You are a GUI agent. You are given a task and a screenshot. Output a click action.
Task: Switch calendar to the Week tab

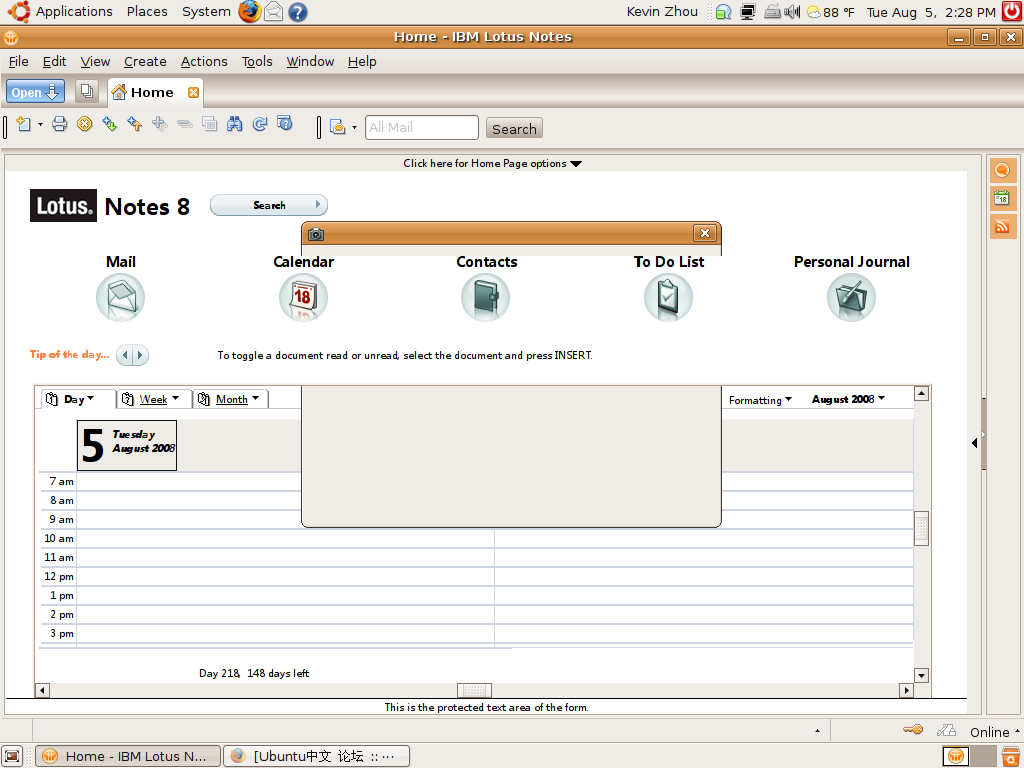click(x=153, y=399)
